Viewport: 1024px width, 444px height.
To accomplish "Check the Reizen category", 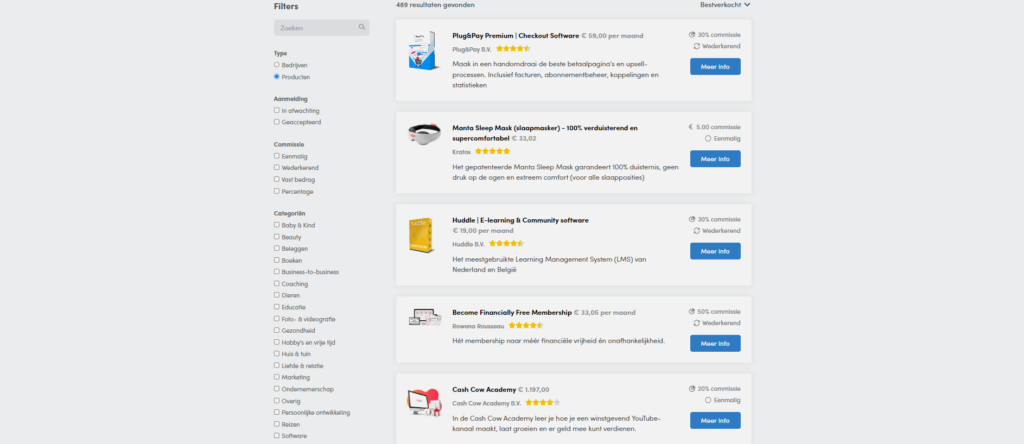I will pos(277,424).
